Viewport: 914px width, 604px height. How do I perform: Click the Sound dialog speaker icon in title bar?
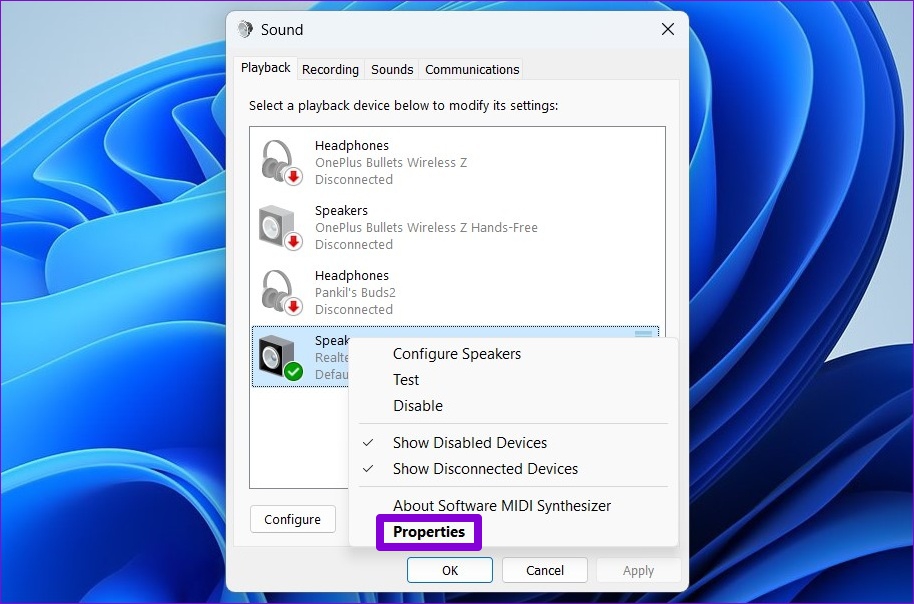pyautogui.click(x=245, y=30)
